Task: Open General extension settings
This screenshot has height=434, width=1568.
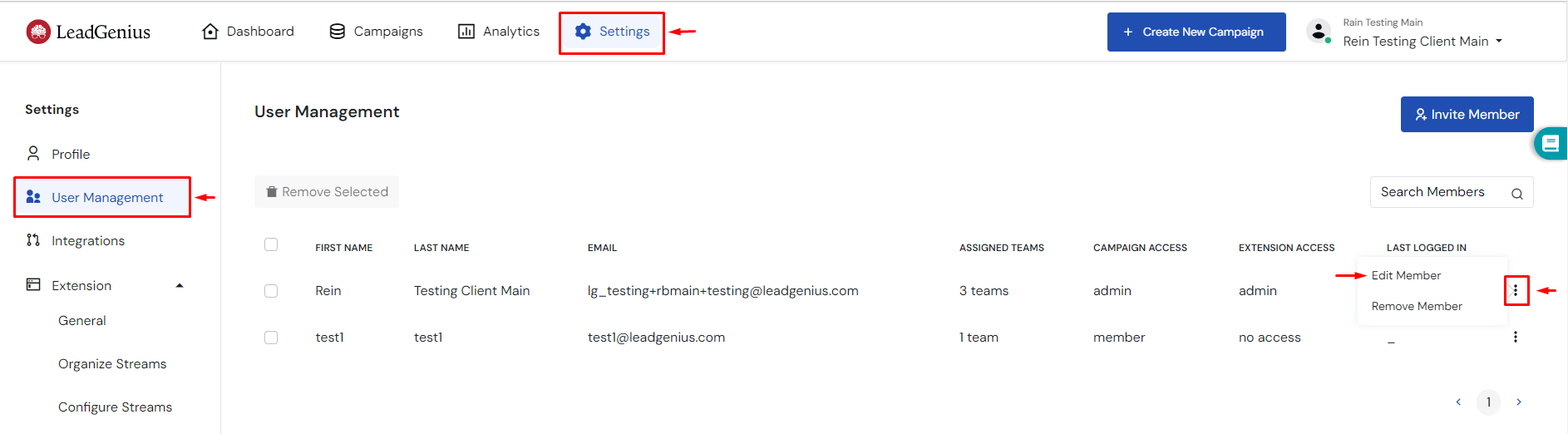Action: coord(82,320)
